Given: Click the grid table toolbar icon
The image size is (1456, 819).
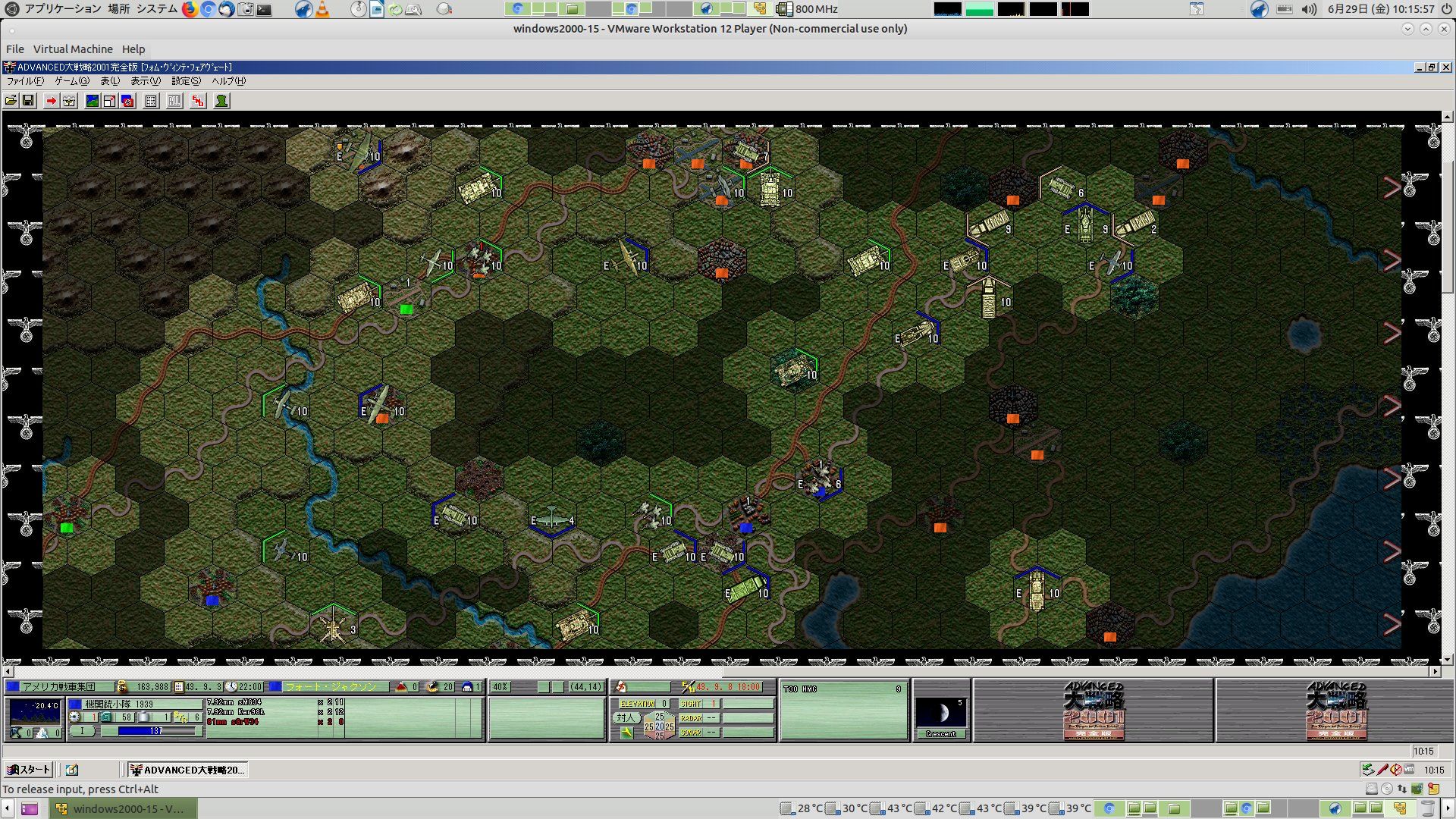Looking at the screenshot, I should pyautogui.click(x=151, y=101).
